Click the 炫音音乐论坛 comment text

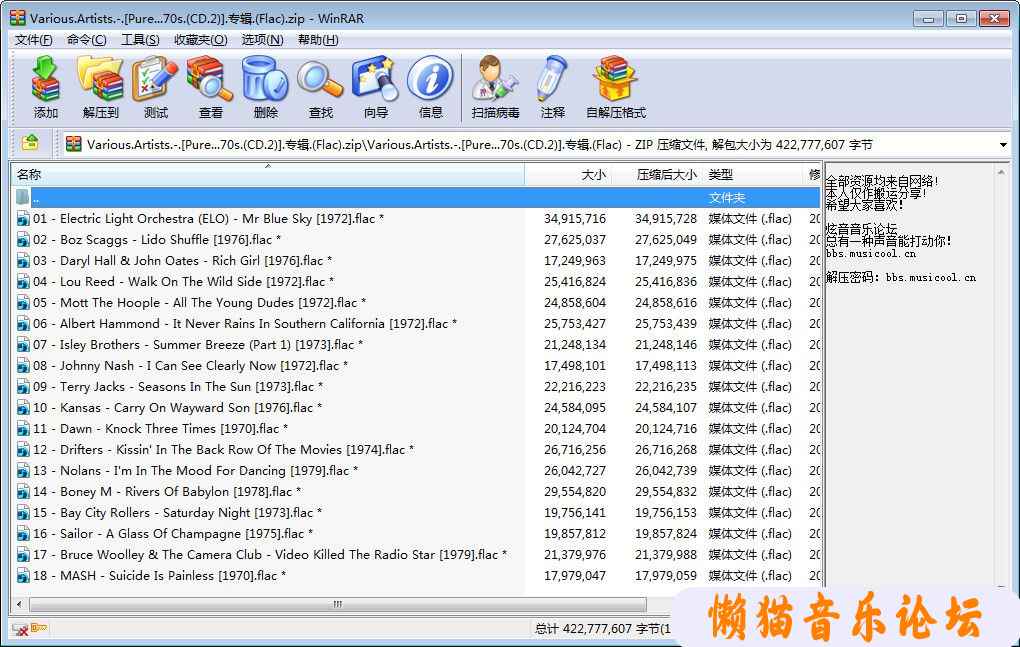point(862,229)
